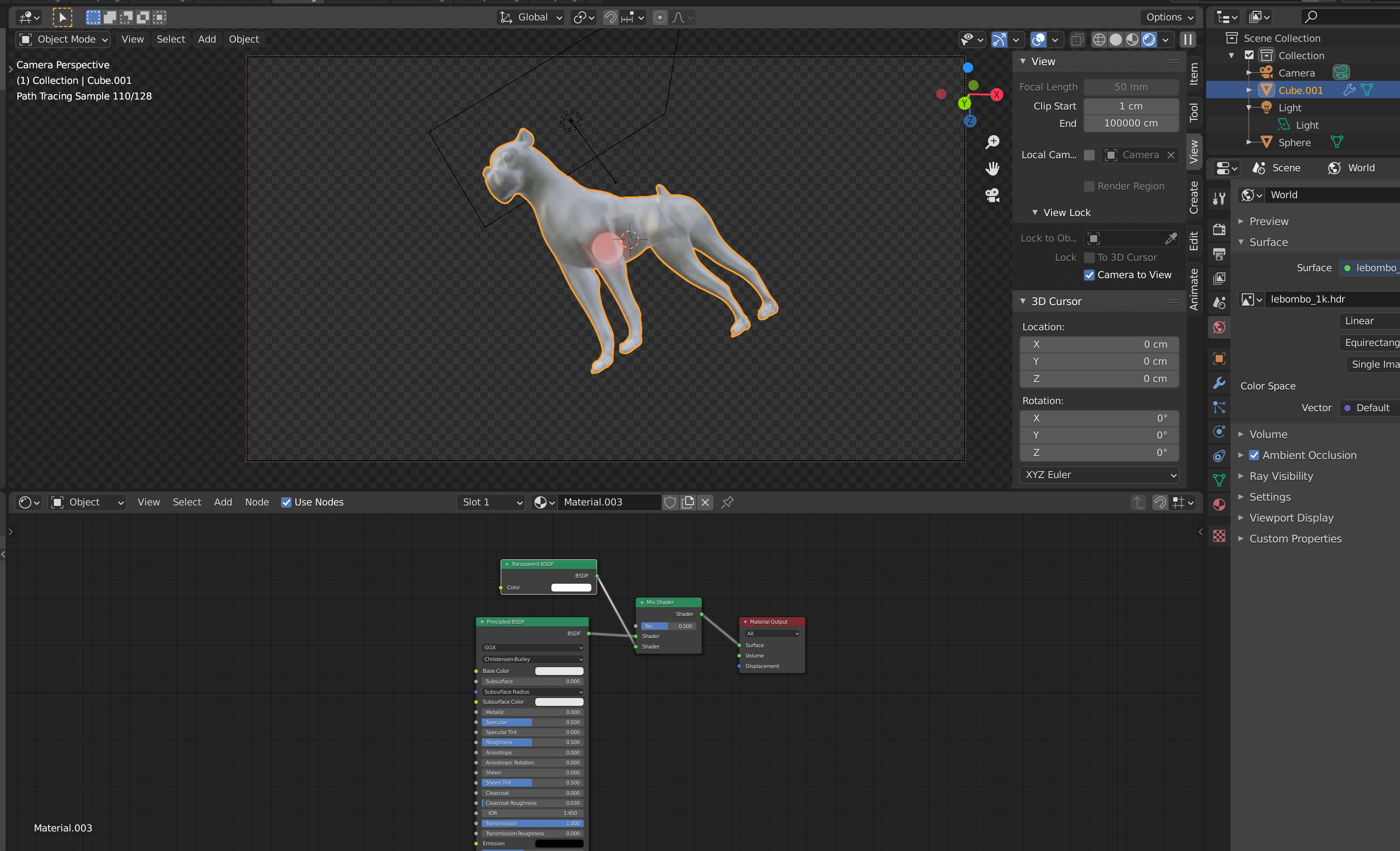Viewport: 1400px width, 851px height.
Task: Expand the Ray Visibility panel
Action: pyautogui.click(x=1281, y=476)
